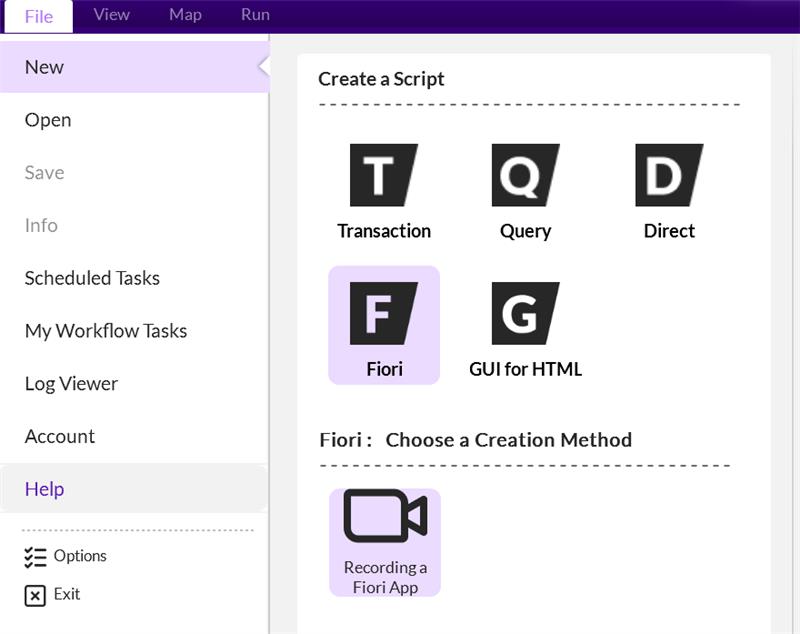Launch the Log Viewer

pyautogui.click(x=71, y=384)
